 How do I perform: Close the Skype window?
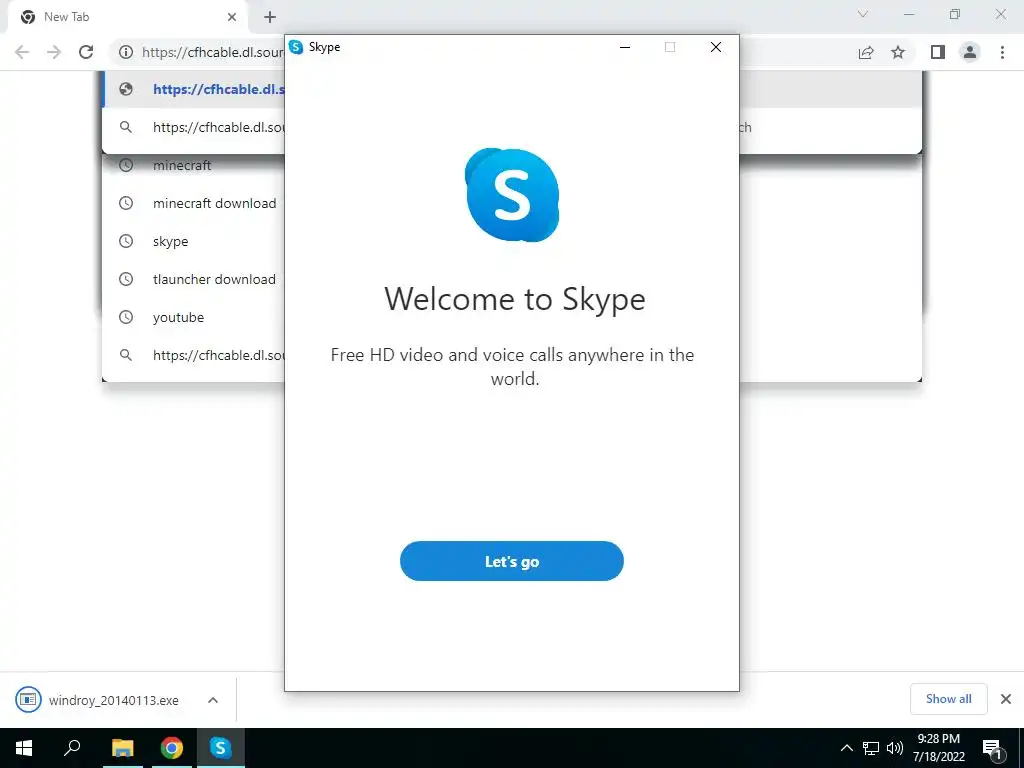(x=716, y=47)
